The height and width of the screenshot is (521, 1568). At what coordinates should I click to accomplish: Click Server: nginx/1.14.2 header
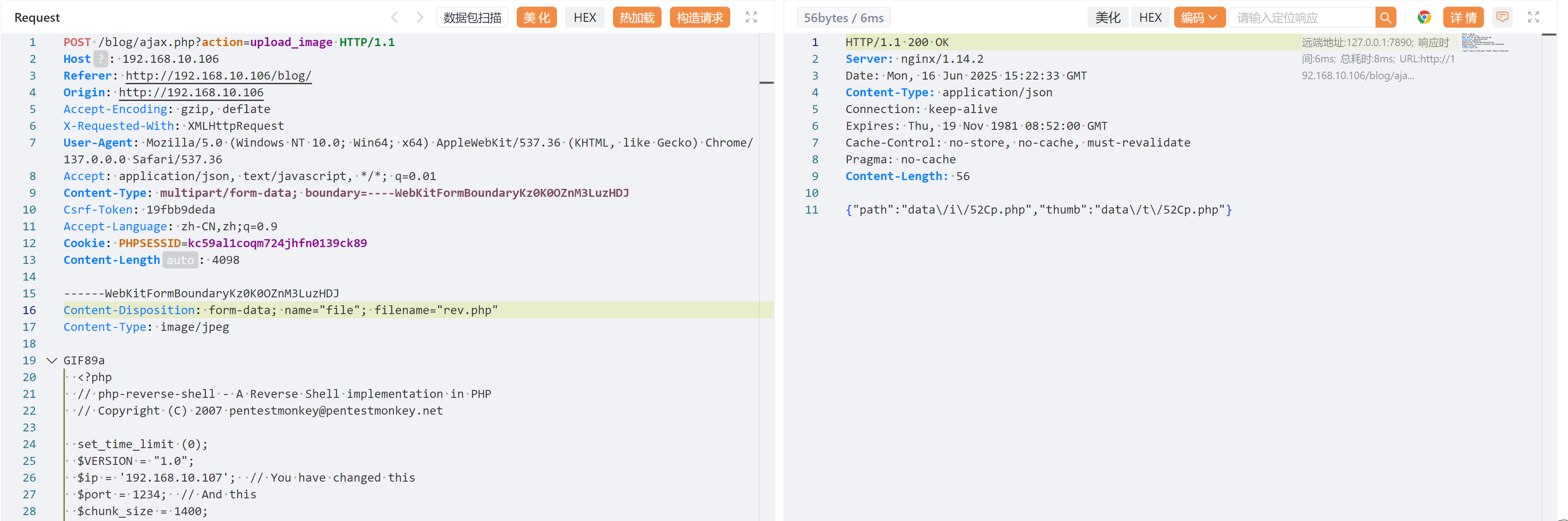(x=914, y=59)
